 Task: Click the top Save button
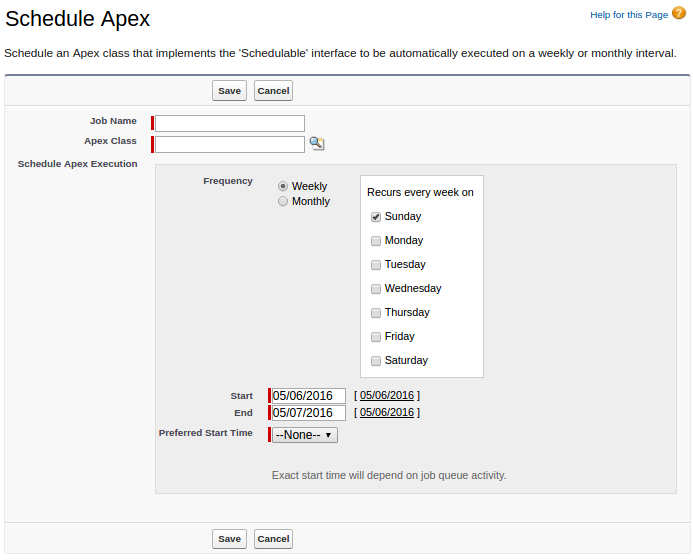click(x=229, y=91)
